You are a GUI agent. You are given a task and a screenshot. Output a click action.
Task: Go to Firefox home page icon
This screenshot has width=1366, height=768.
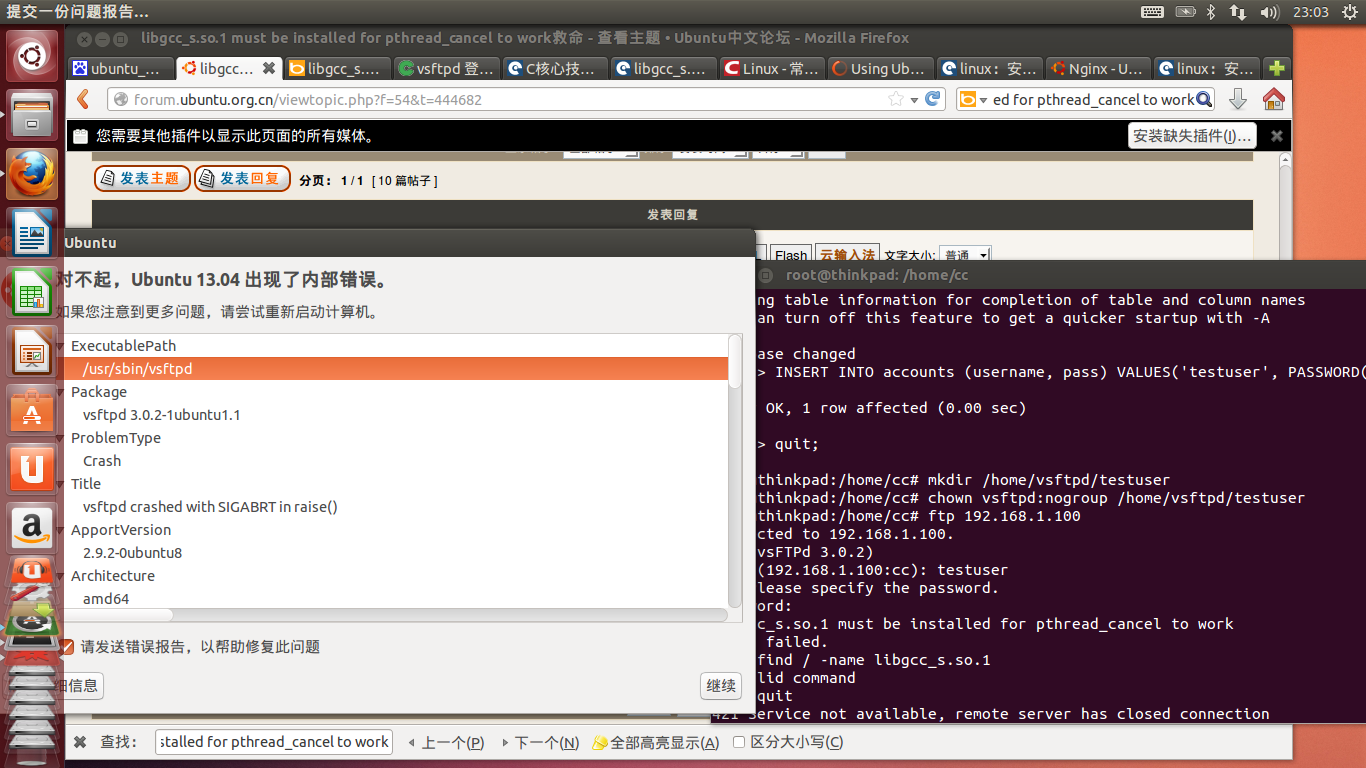pyautogui.click(x=1273, y=99)
